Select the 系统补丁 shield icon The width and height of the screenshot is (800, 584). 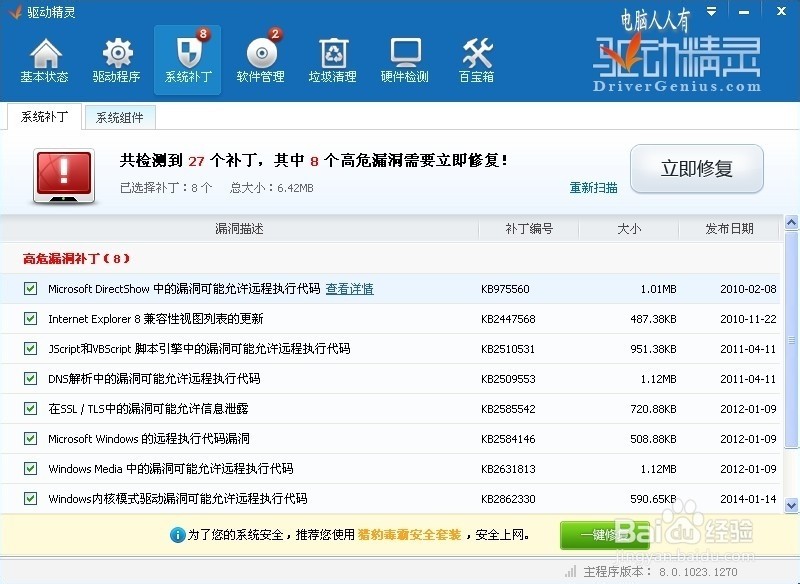tap(188, 61)
